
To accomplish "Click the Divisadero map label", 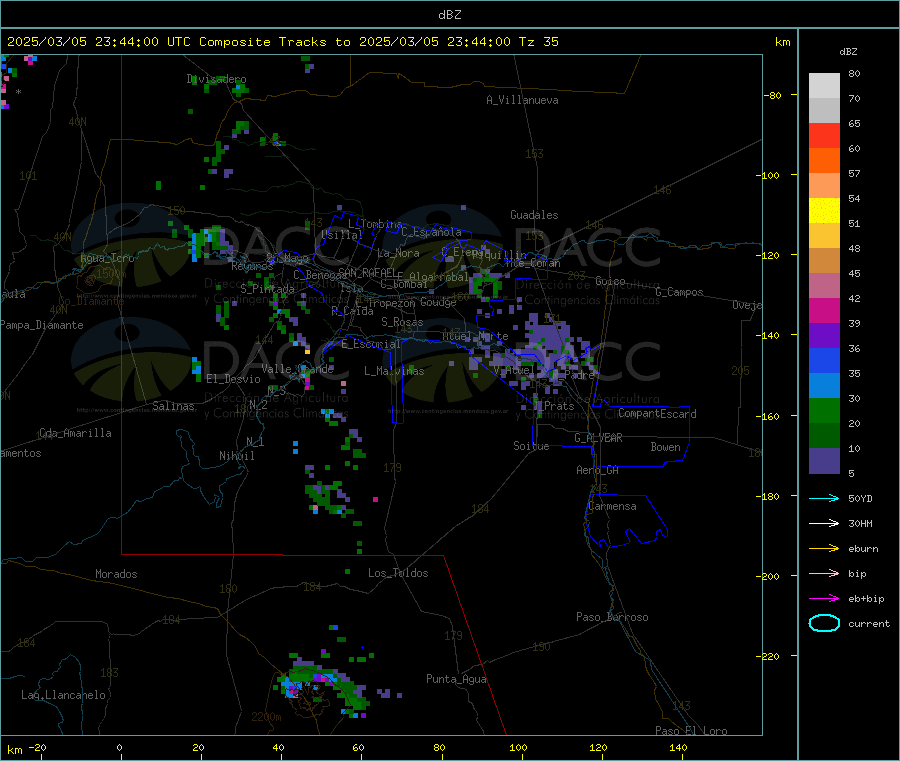I will [x=216, y=79].
